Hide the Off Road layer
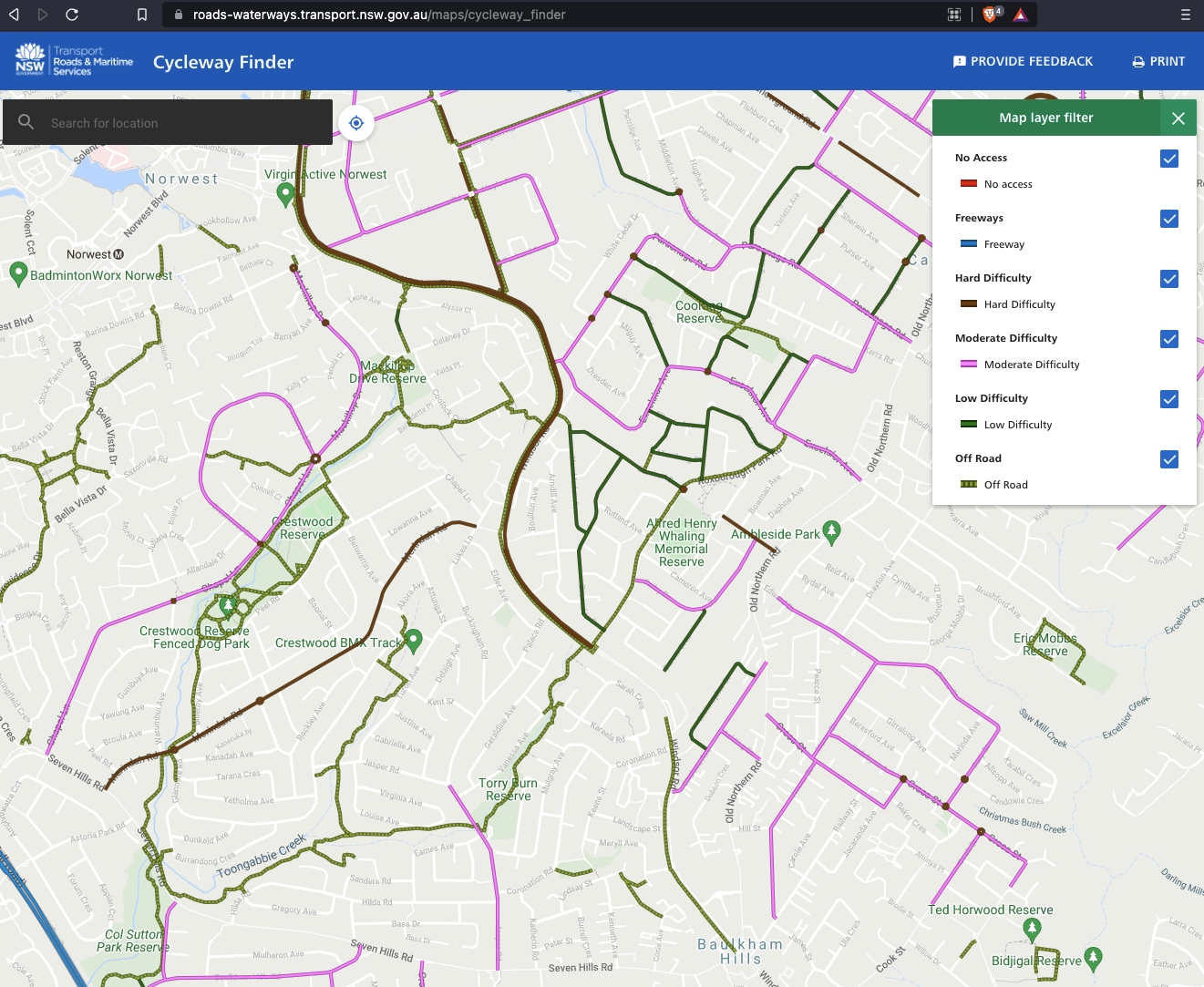This screenshot has height=987, width=1204. pos(1169,459)
